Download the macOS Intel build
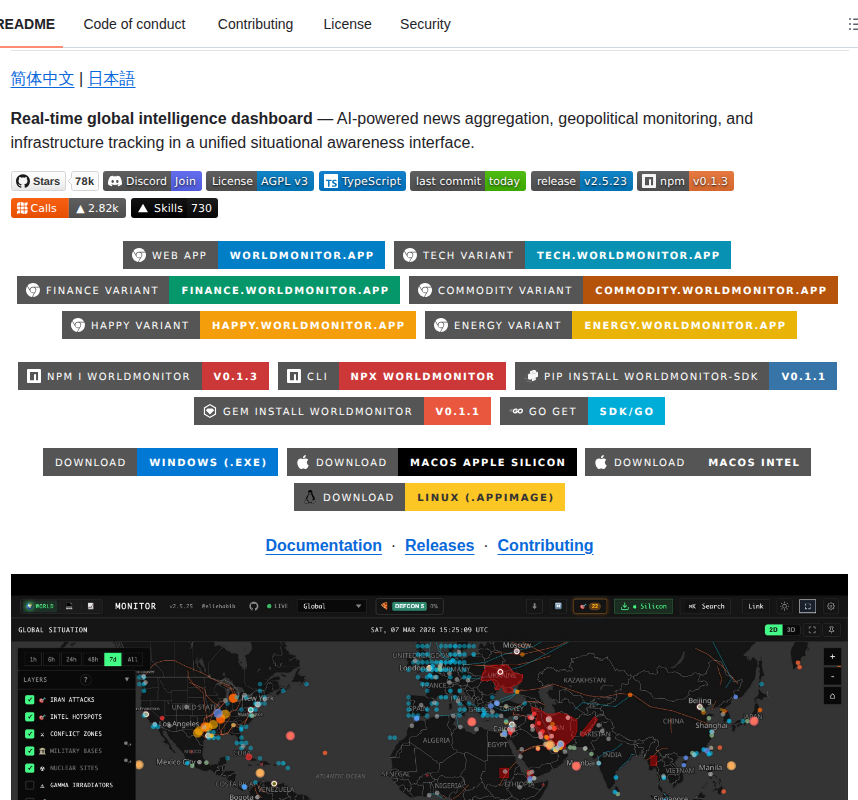Viewport: 858px width, 800px height. pos(698,462)
